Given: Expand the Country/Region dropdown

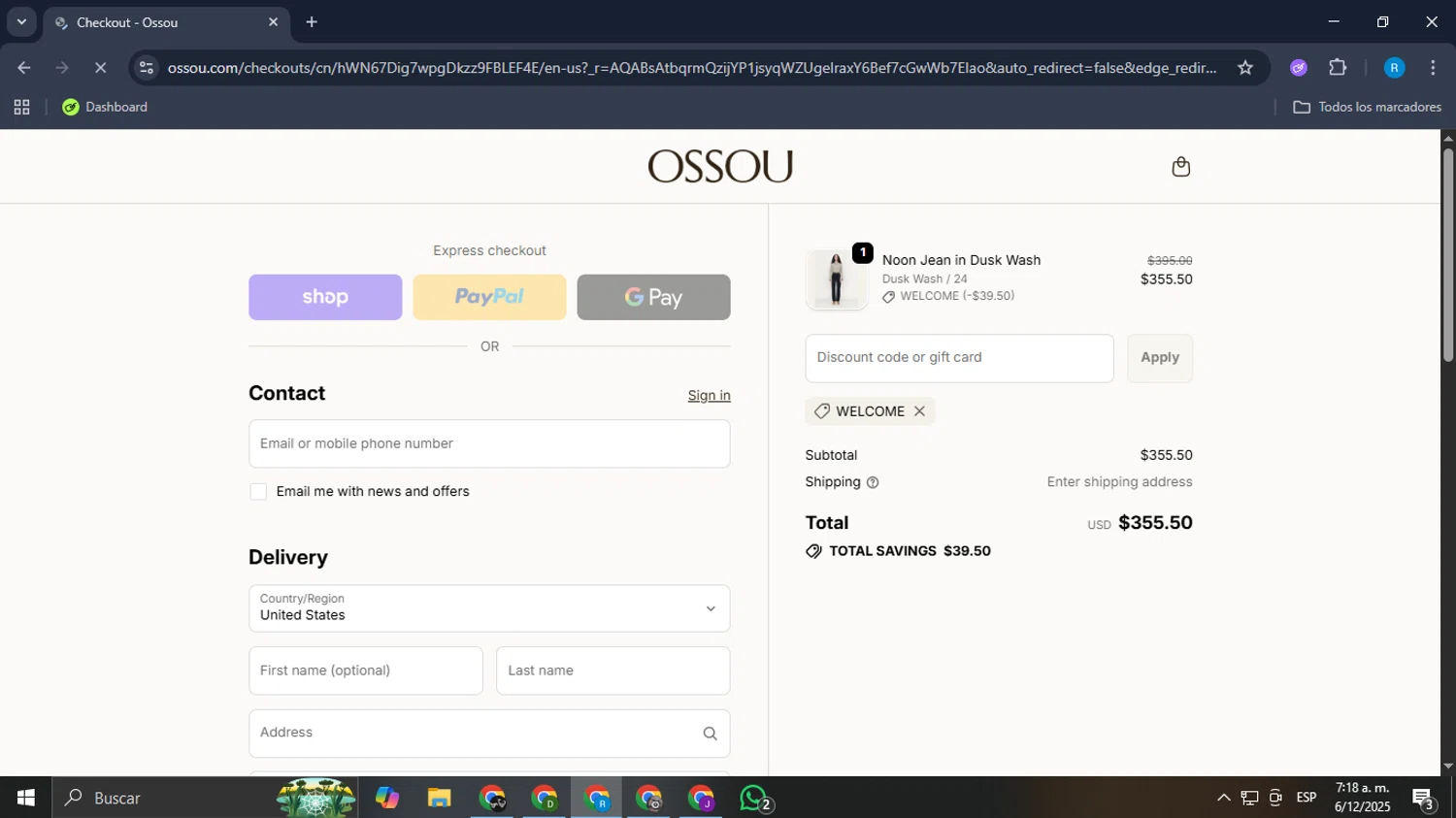Looking at the screenshot, I should point(489,608).
